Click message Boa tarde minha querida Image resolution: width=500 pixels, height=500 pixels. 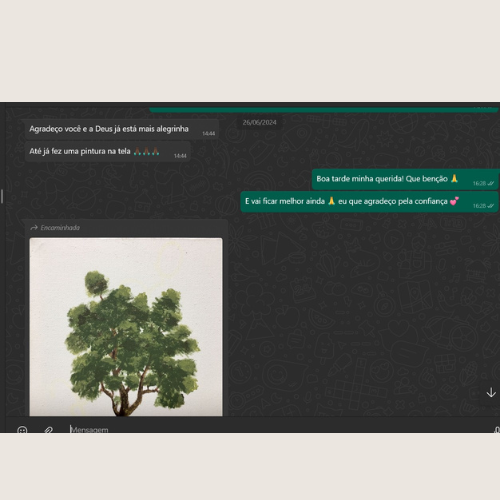coord(405,179)
